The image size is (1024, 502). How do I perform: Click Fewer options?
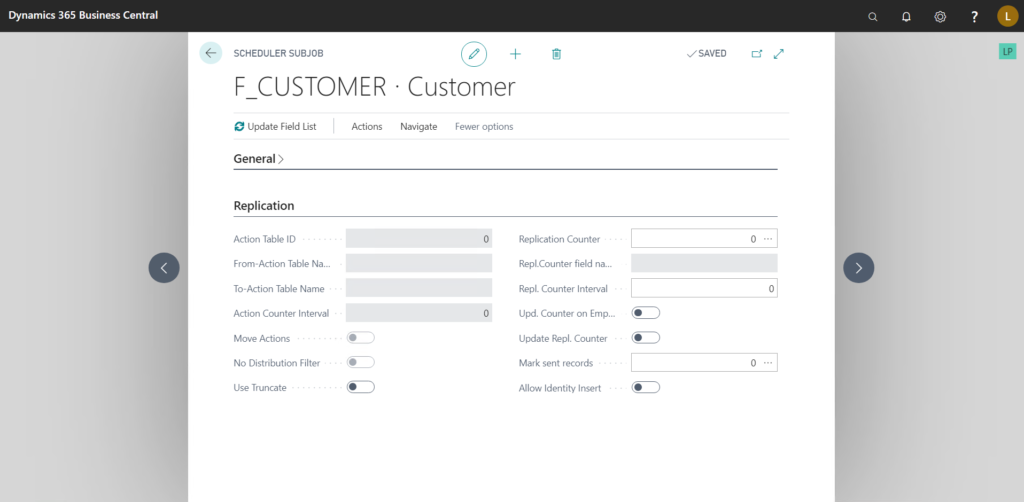(x=484, y=127)
